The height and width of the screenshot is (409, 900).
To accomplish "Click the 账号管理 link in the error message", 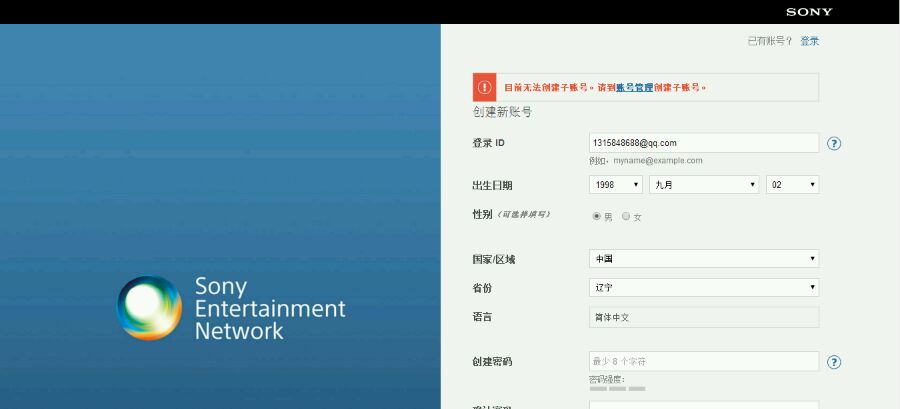I will (x=634, y=88).
